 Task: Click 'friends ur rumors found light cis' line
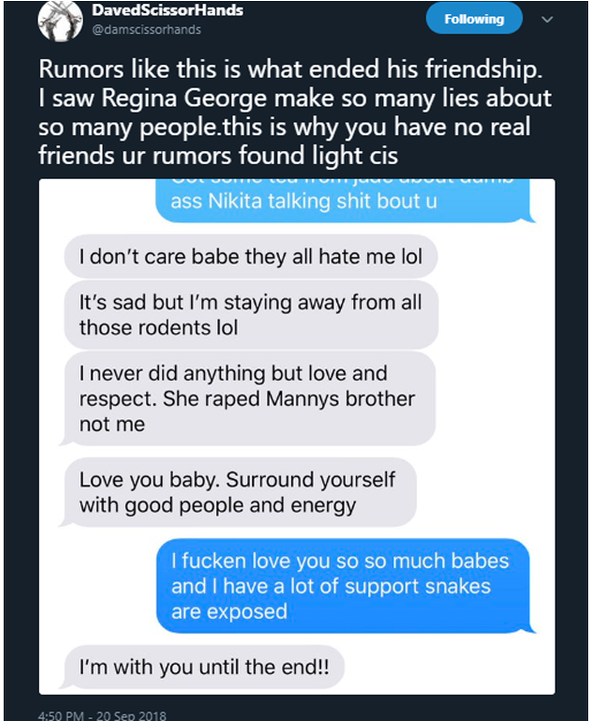pos(218,155)
